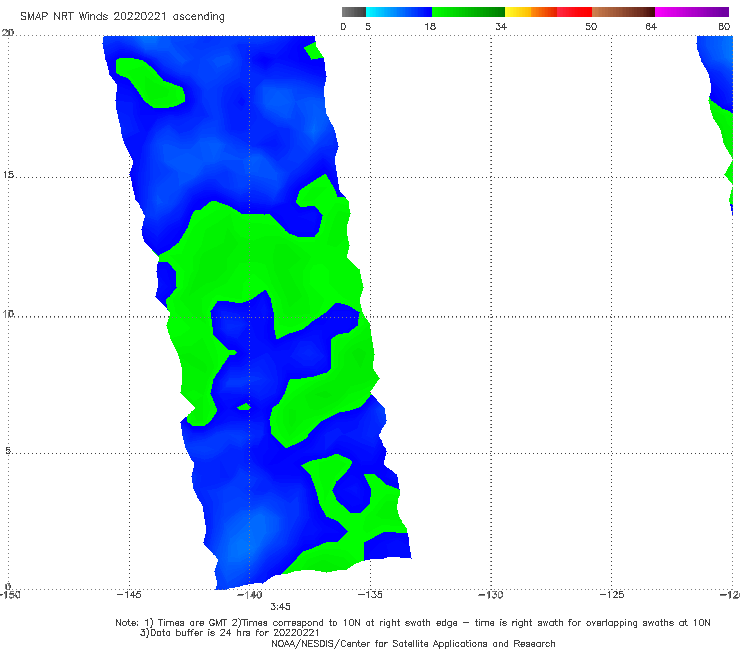Click the latitude axis label '10'
Screen dimensions: 740x650
pyautogui.click(x=8, y=313)
